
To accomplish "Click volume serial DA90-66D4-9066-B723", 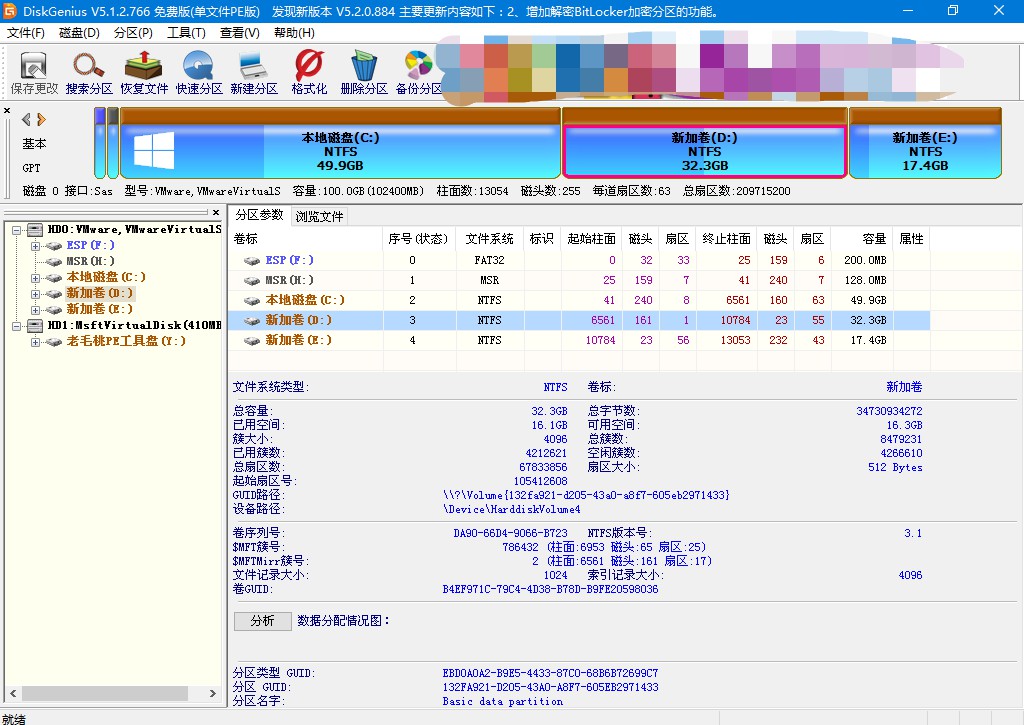I will (511, 533).
